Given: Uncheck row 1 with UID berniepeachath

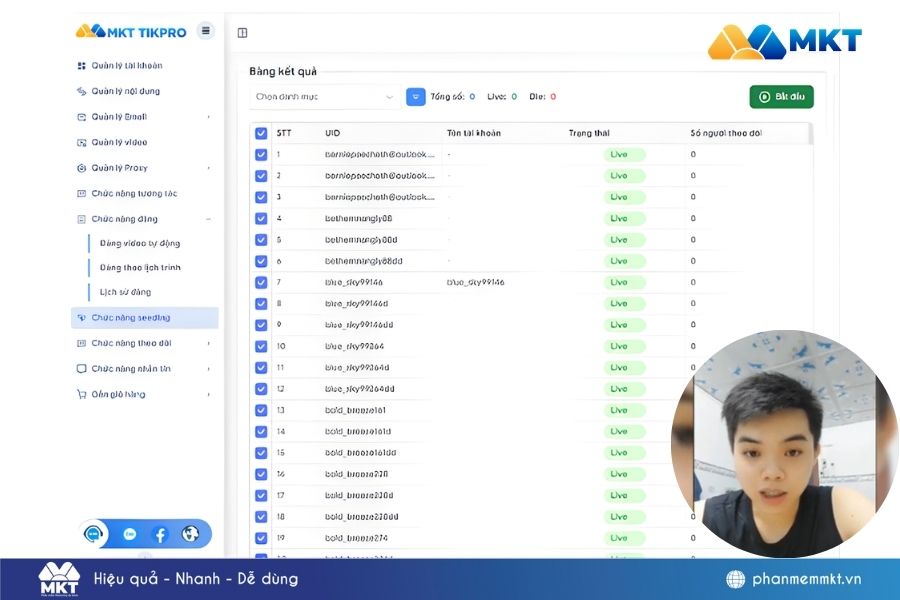Looking at the screenshot, I should [x=261, y=154].
